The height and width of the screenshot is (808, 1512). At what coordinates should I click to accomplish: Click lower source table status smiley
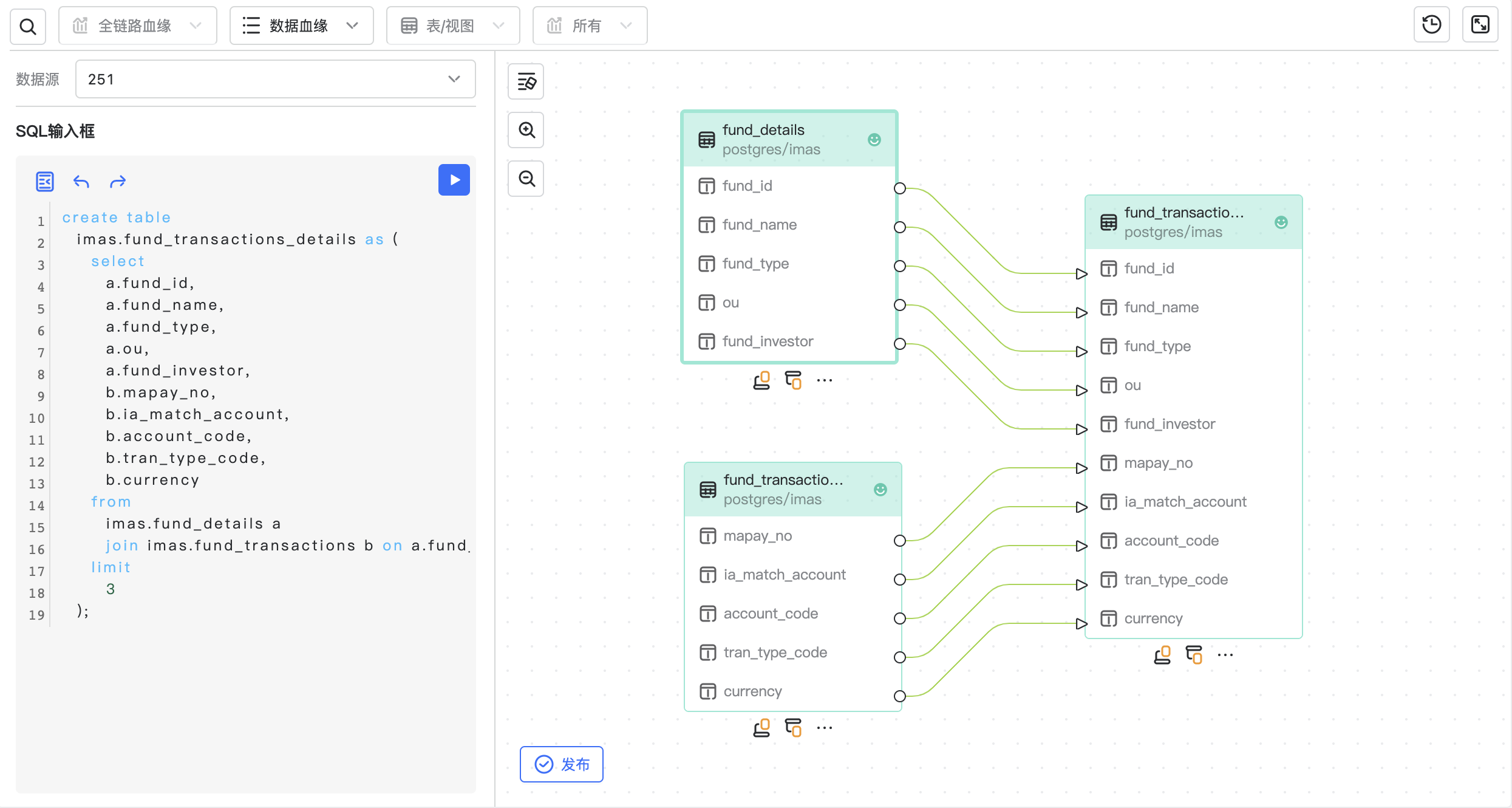[x=880, y=490]
